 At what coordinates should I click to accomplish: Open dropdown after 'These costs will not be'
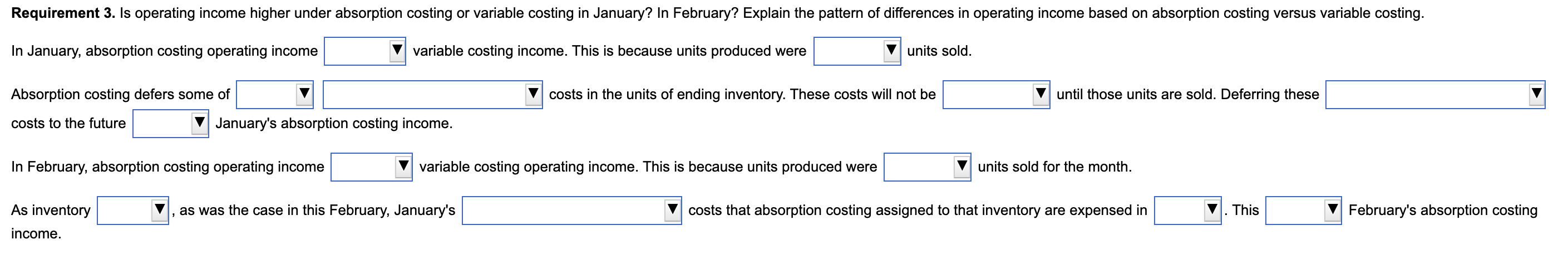(x=995, y=94)
